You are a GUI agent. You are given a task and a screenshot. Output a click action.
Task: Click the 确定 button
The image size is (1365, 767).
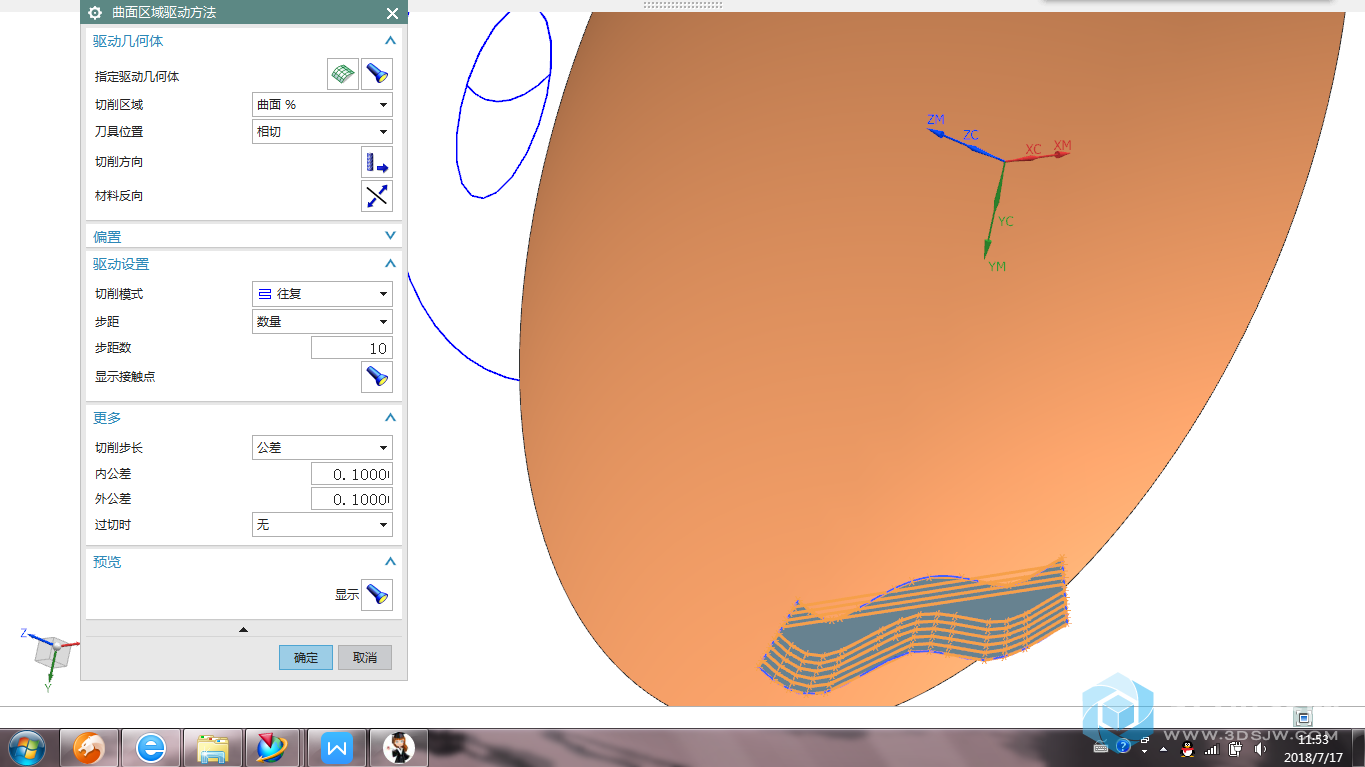pyautogui.click(x=306, y=657)
